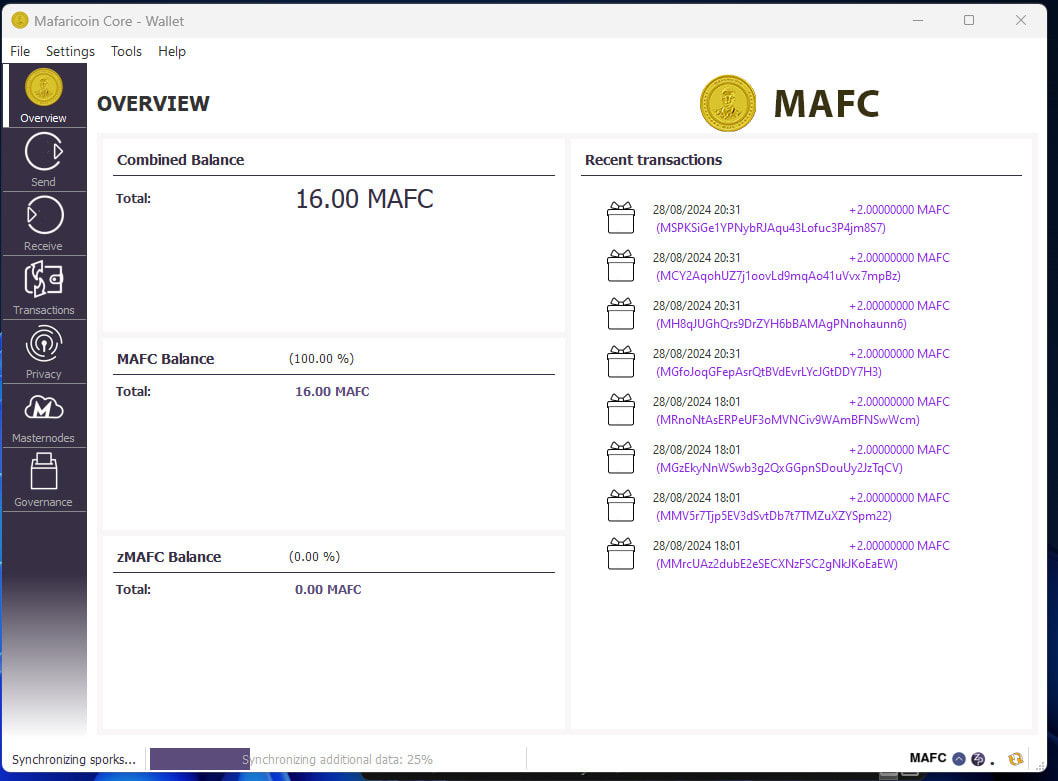Click the window resize grip in the bottom-right corner
The width and height of the screenshot is (1058, 781).
tap(1040, 766)
